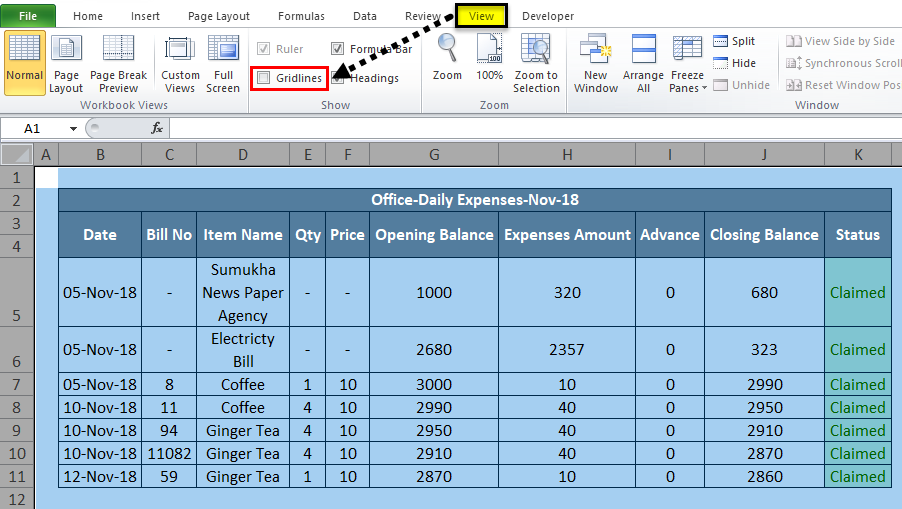Click the Name Box showing A1
Viewport: 902px width, 509px height.
33,128
